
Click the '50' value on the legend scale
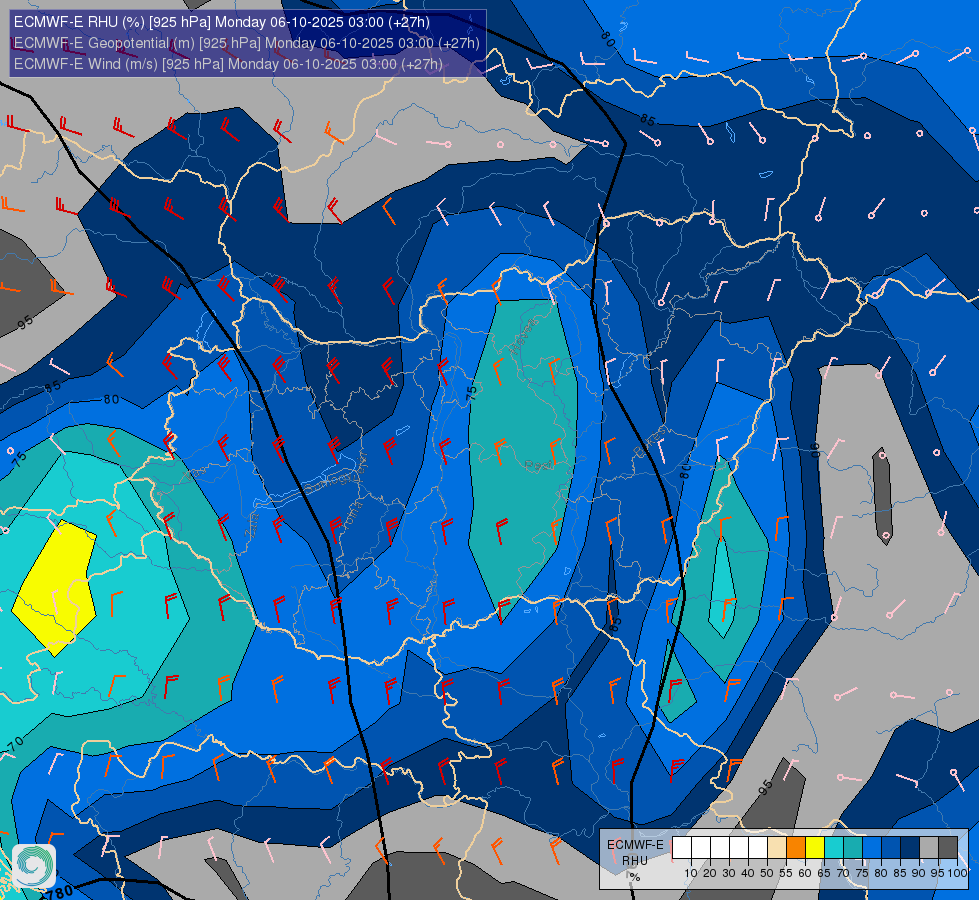(x=767, y=873)
